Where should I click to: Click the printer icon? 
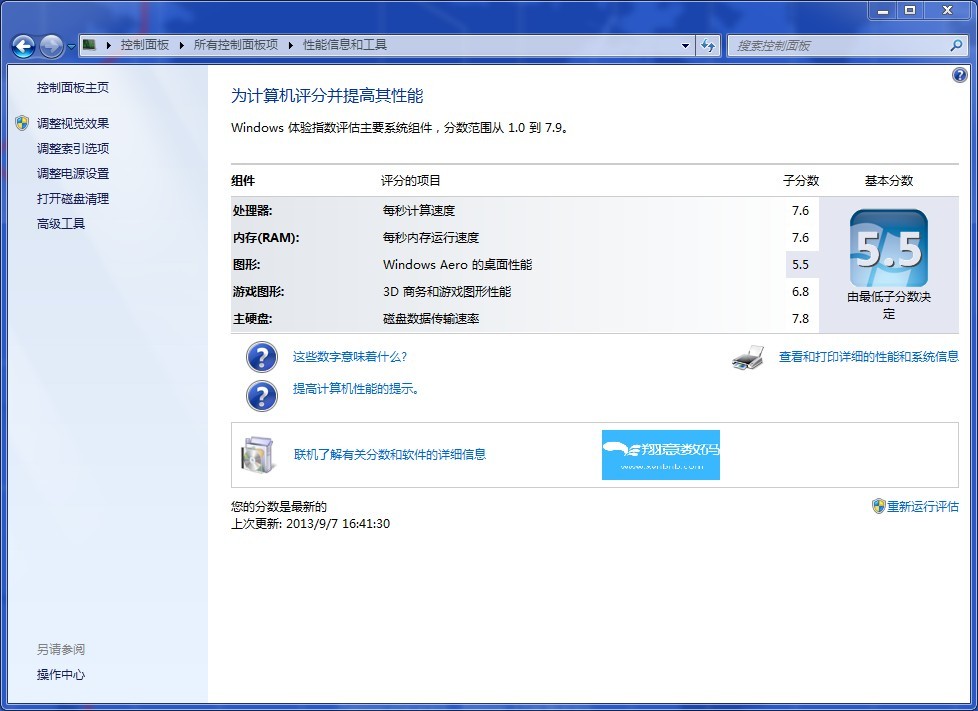coord(748,357)
